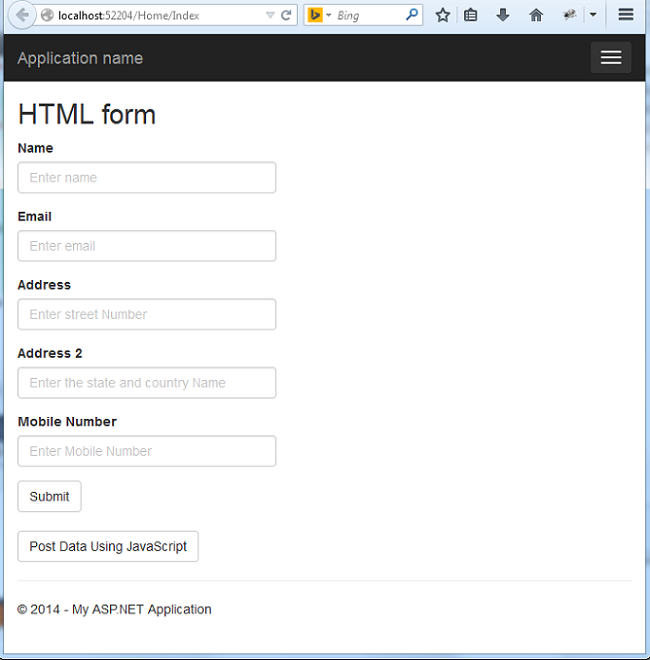Focus the Enter name input field
This screenshot has width=650, height=660.
click(147, 178)
